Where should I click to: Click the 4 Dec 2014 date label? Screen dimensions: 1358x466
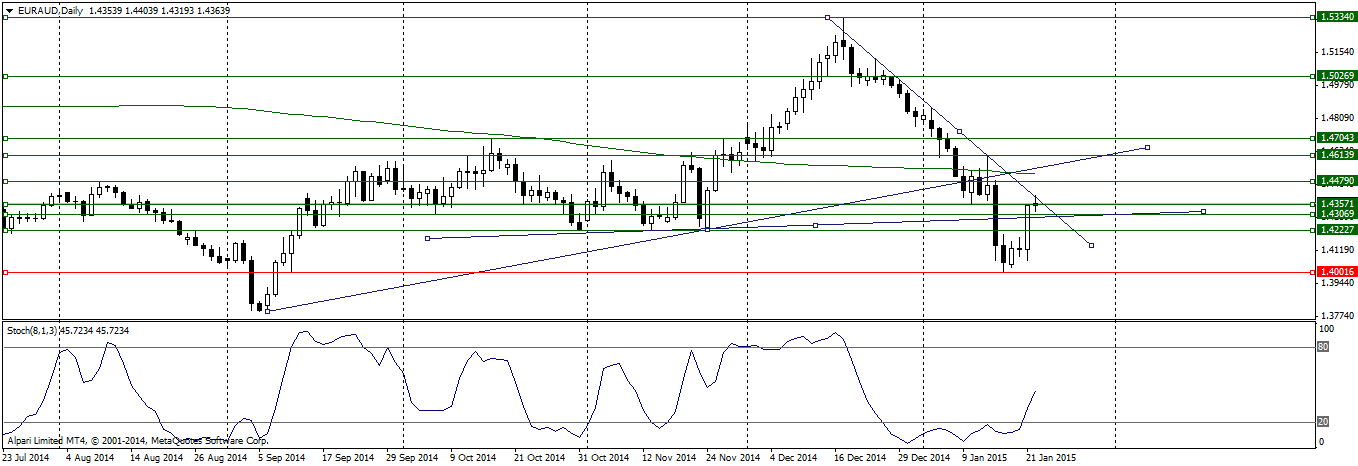pos(794,458)
